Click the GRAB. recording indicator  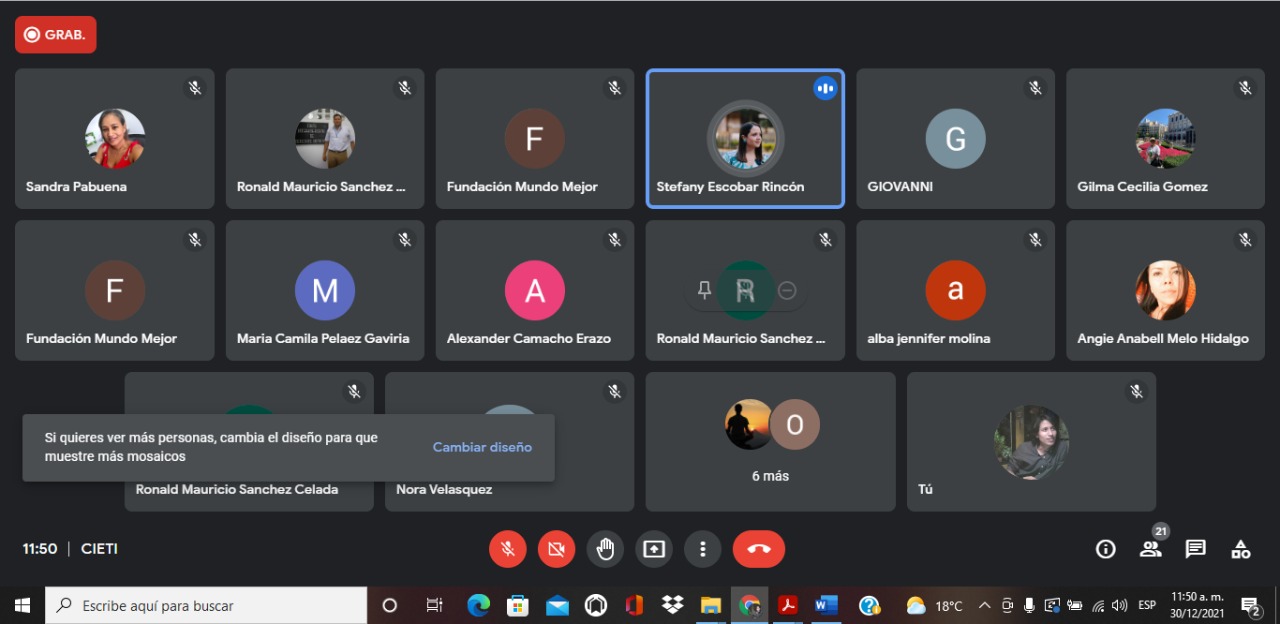pyautogui.click(x=56, y=34)
